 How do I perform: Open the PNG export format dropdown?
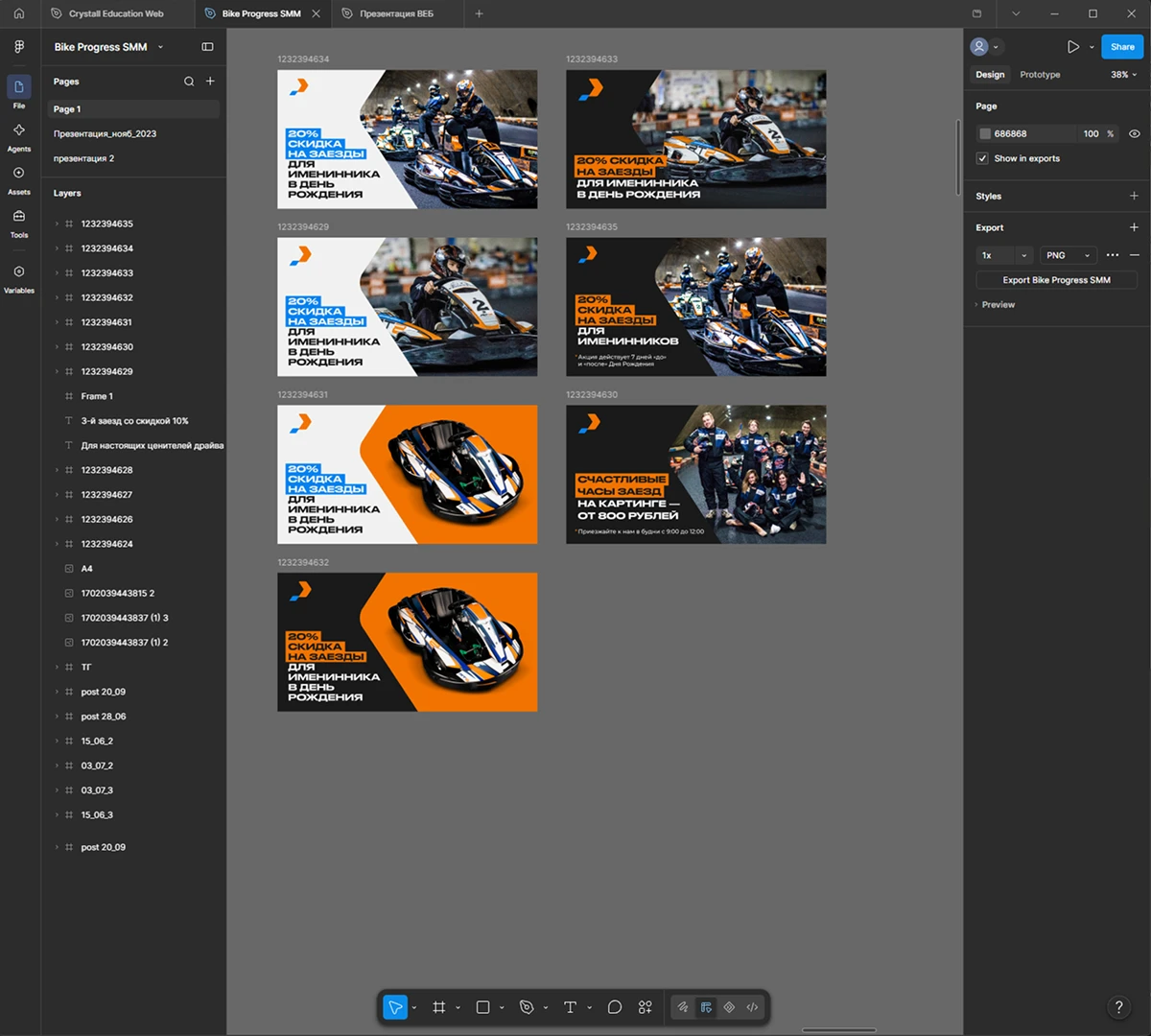[1068, 255]
